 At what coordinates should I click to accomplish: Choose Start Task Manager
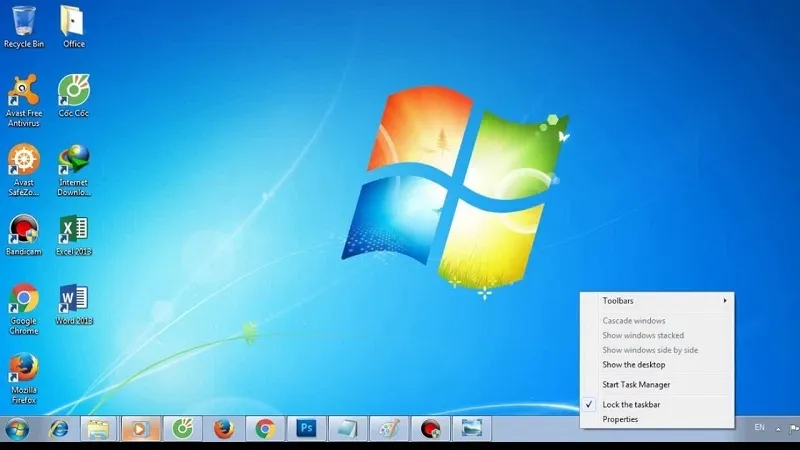pyautogui.click(x=657, y=385)
